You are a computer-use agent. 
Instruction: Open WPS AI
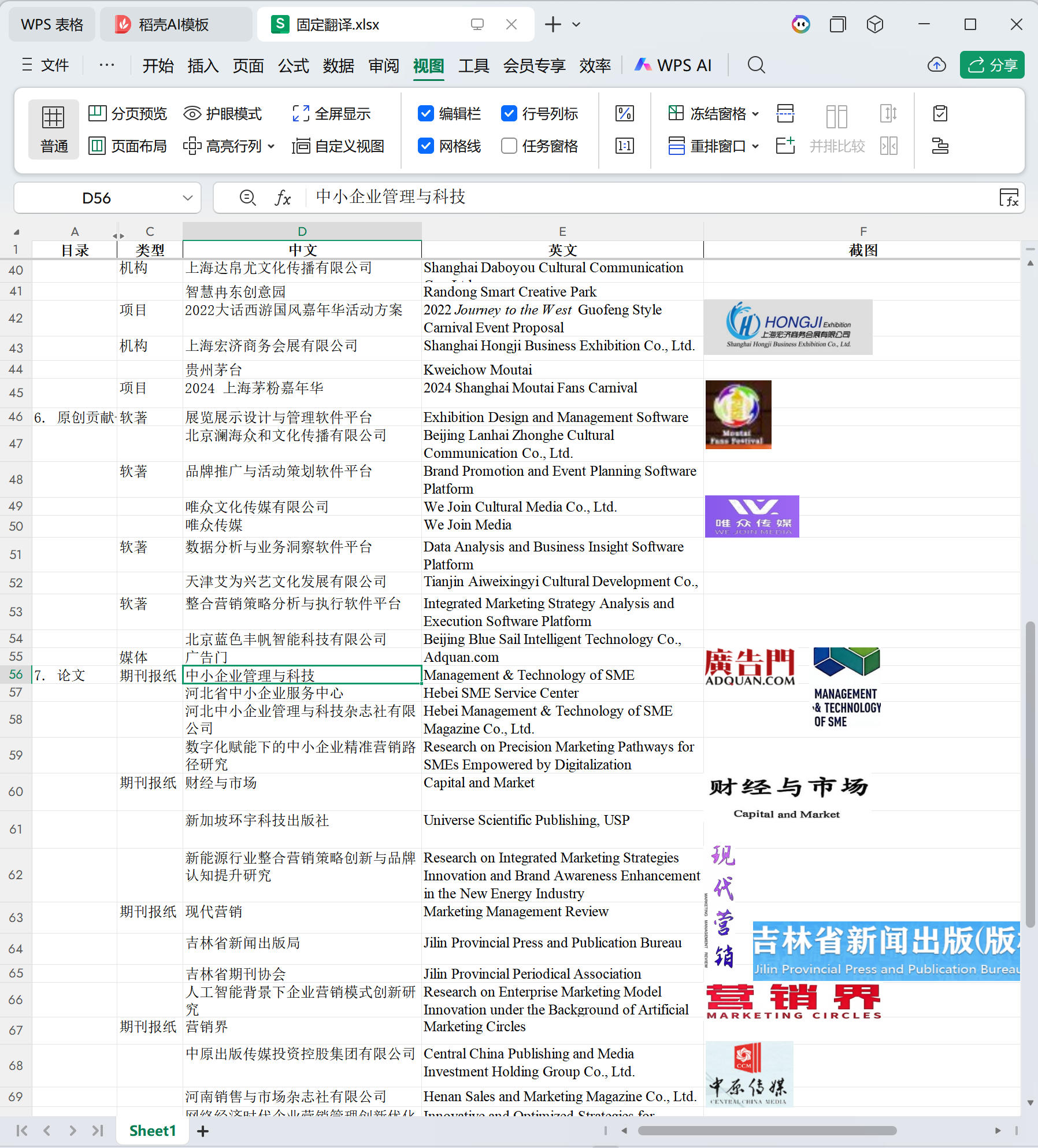click(673, 65)
